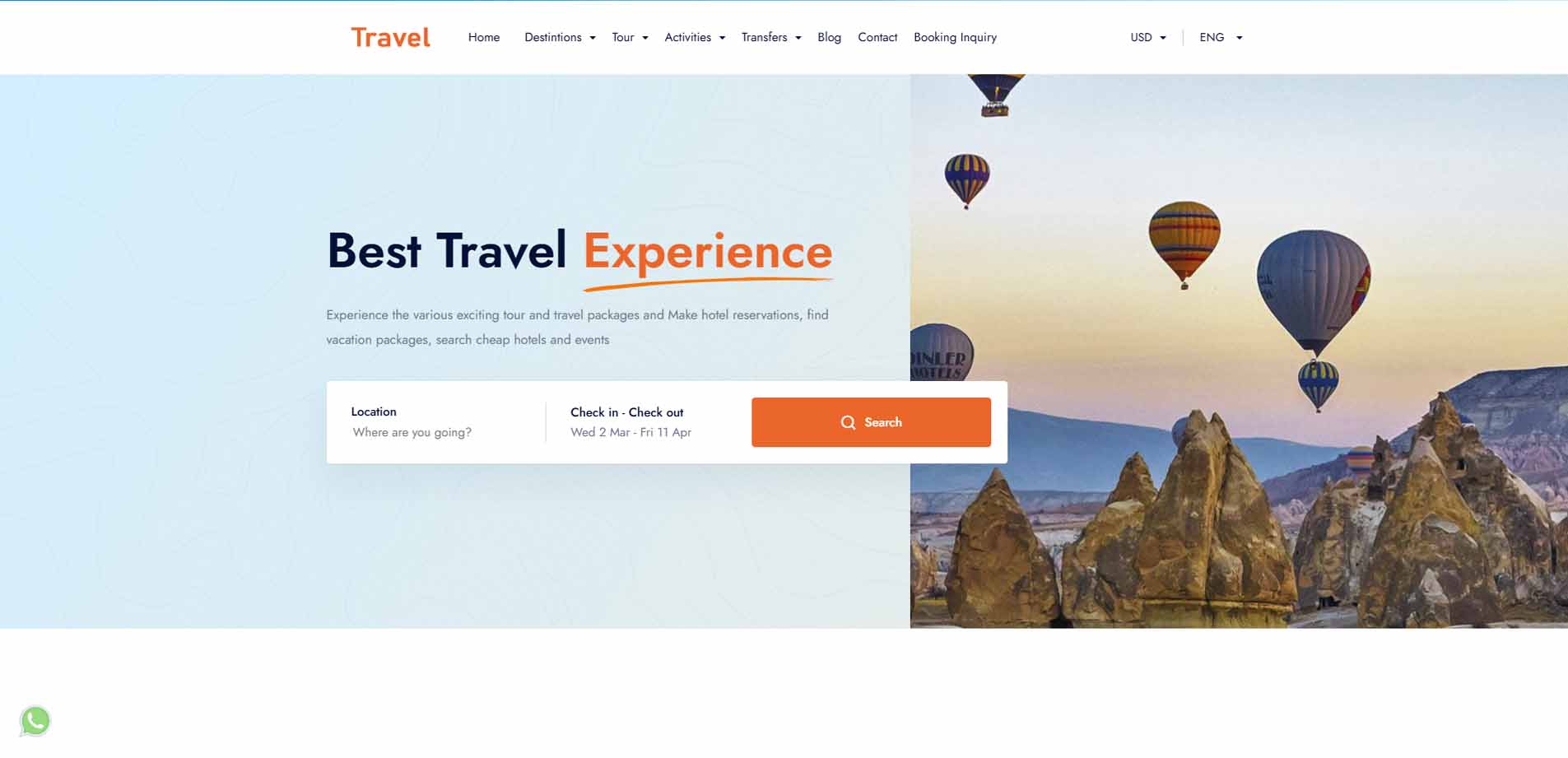Click the hot air balloons hero image
Screen dimensions: 1568x758
click(1239, 351)
